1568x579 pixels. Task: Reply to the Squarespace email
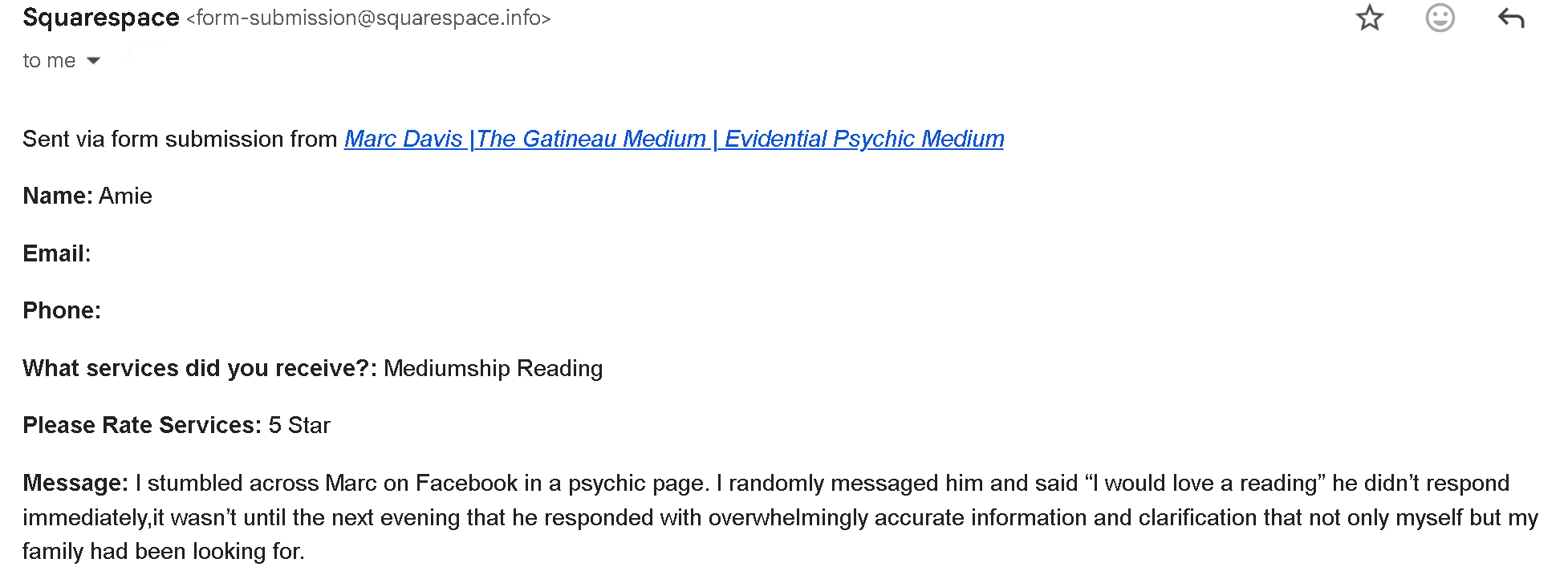coord(1511,18)
